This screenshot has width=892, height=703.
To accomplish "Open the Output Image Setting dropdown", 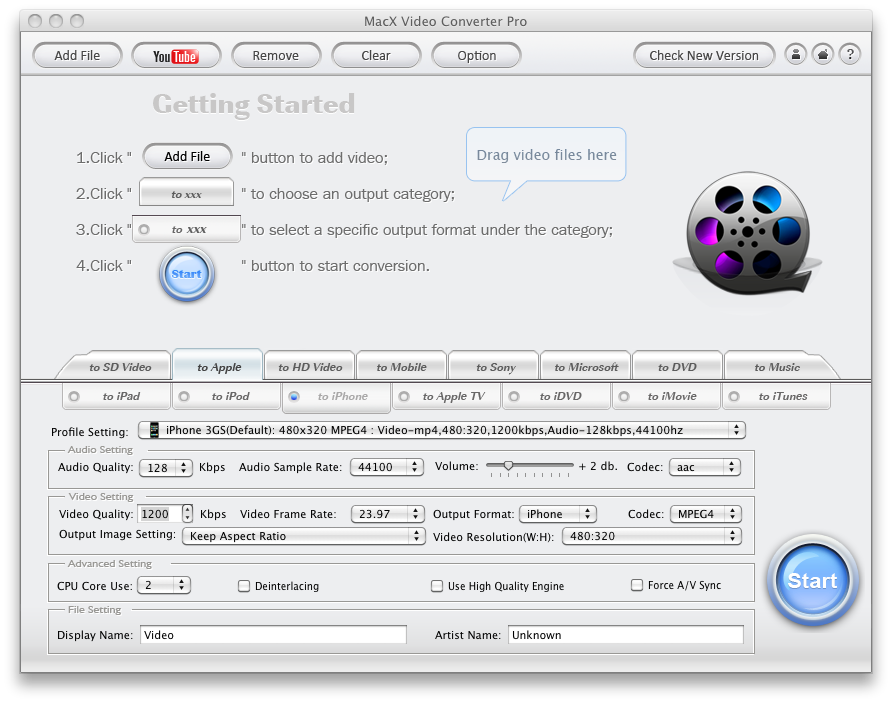I will (x=304, y=536).
